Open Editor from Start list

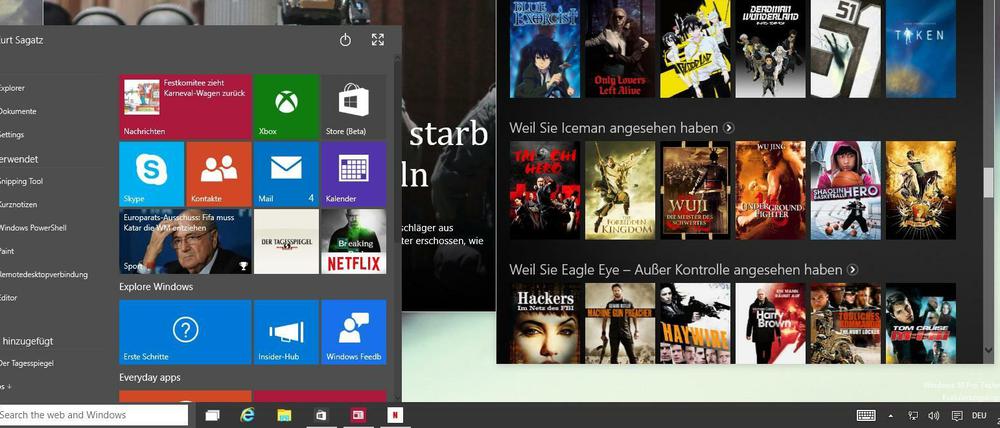[9, 298]
